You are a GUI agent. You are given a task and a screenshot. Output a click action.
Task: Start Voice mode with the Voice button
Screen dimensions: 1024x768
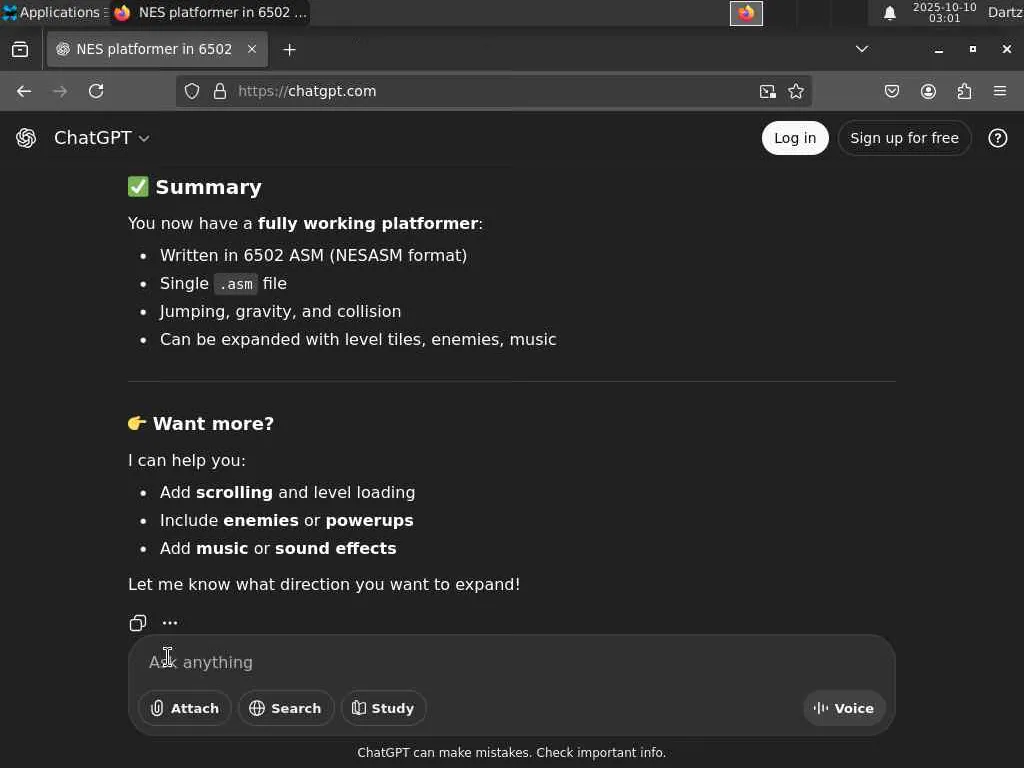tap(844, 708)
